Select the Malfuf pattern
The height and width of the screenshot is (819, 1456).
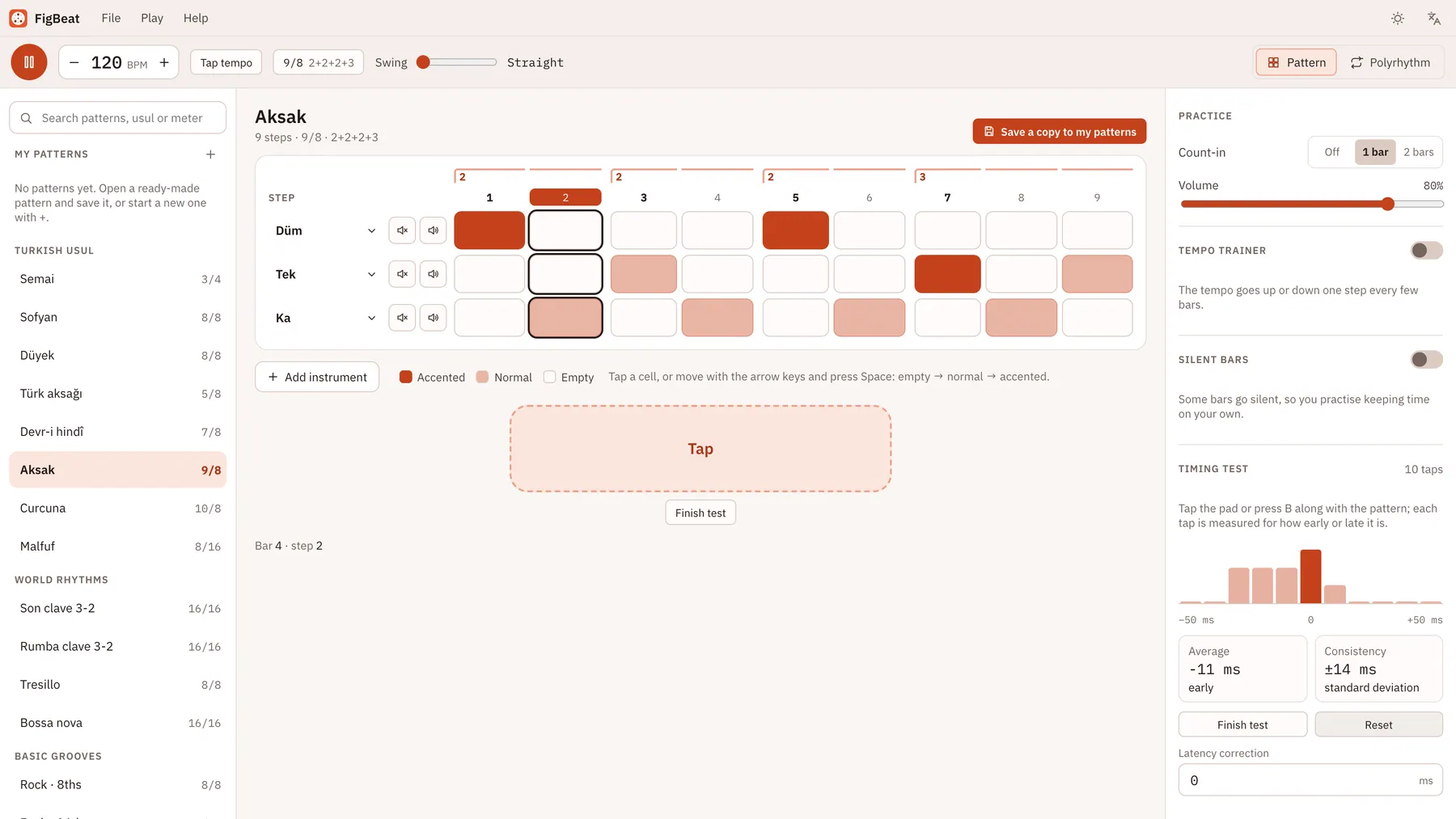click(x=118, y=547)
